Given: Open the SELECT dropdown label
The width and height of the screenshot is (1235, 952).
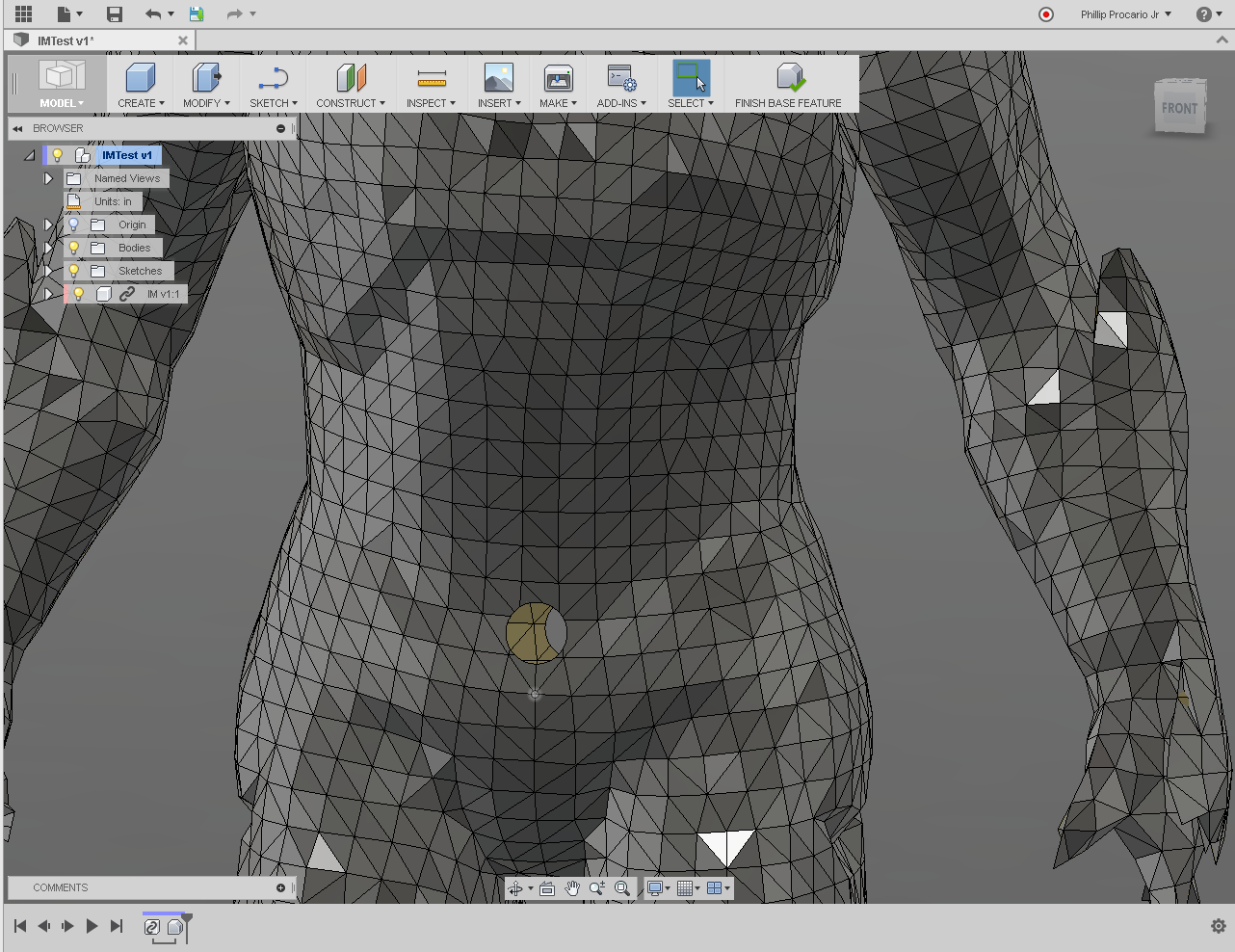Looking at the screenshot, I should click(691, 103).
